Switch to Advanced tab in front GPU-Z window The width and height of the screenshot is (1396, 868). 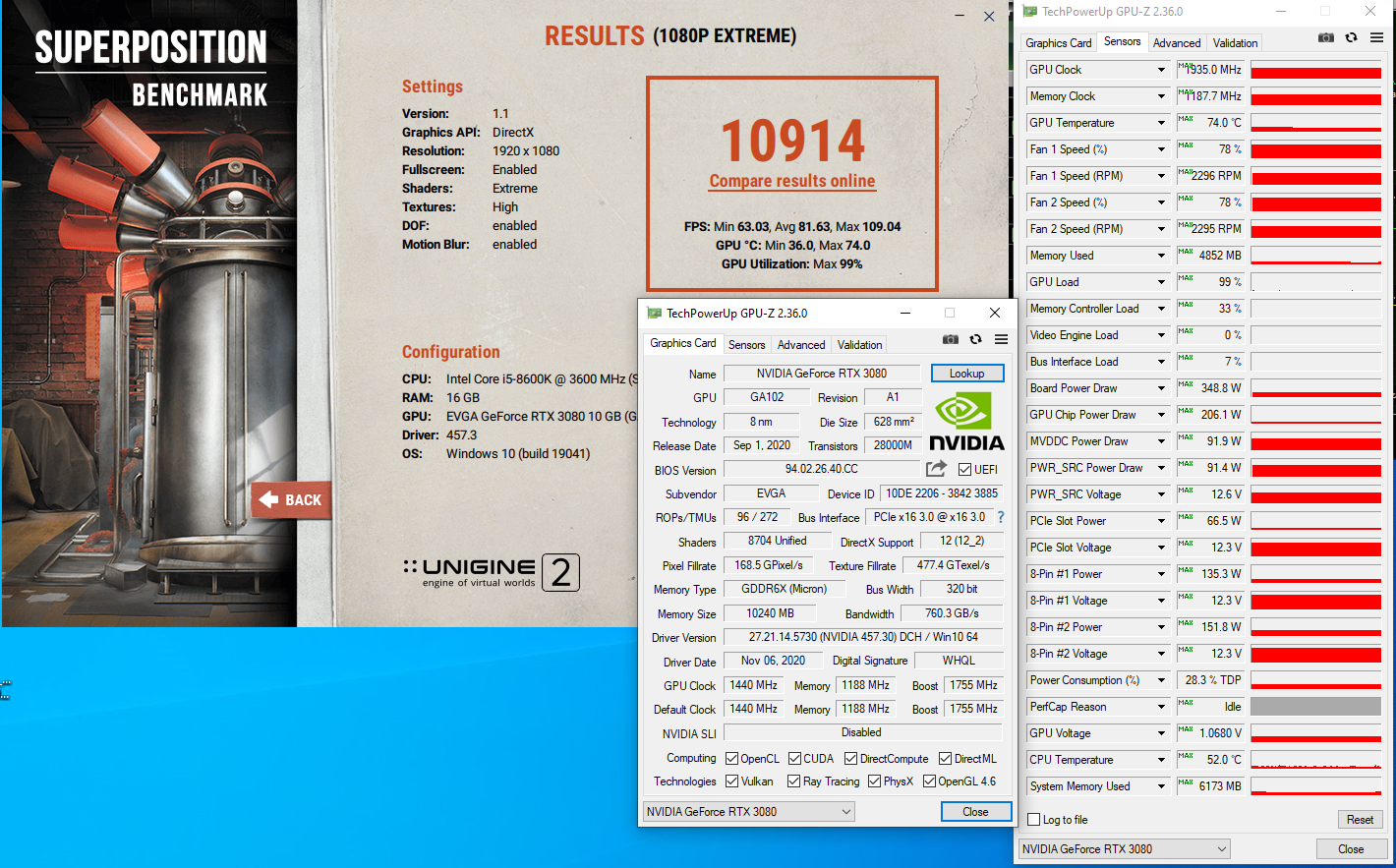801,345
